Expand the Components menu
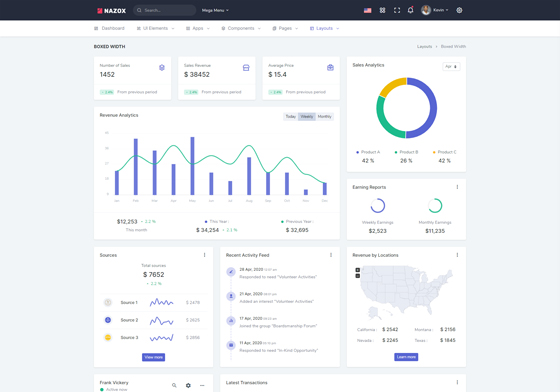560x392 pixels. click(241, 28)
